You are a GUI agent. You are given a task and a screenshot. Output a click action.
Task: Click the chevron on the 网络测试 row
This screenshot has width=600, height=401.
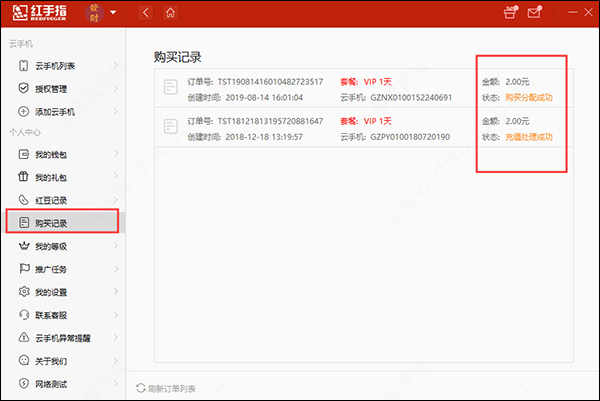pyautogui.click(x=116, y=383)
